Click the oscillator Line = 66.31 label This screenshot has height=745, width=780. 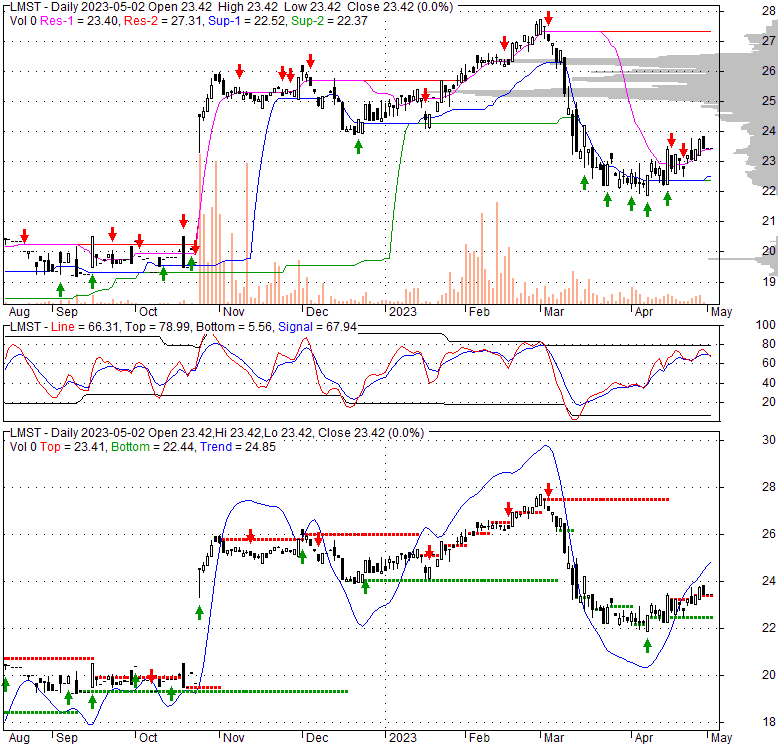coord(85,327)
